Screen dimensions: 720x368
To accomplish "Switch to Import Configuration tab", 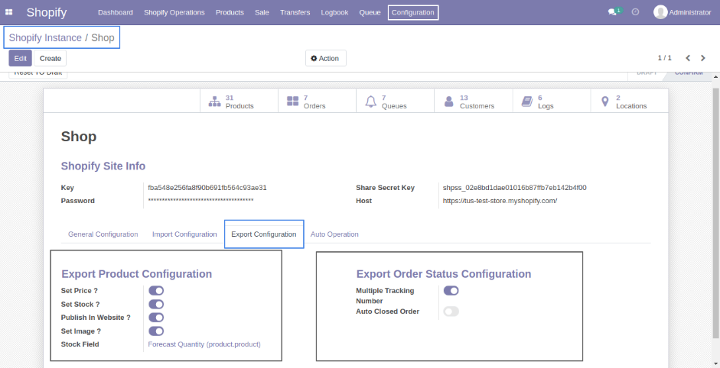I will point(185,234).
